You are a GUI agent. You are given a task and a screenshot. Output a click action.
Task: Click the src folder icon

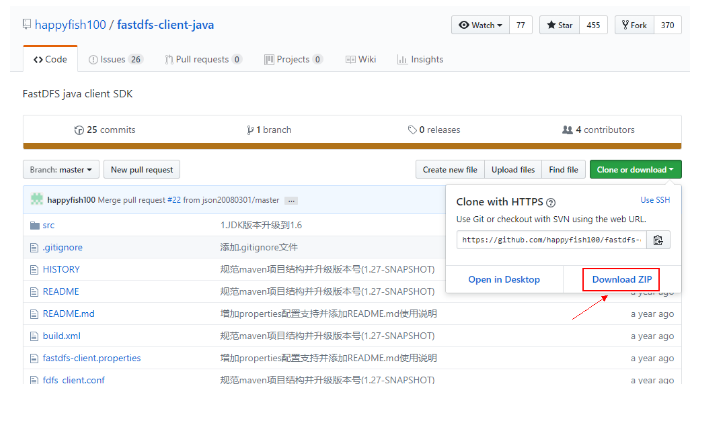coord(35,225)
